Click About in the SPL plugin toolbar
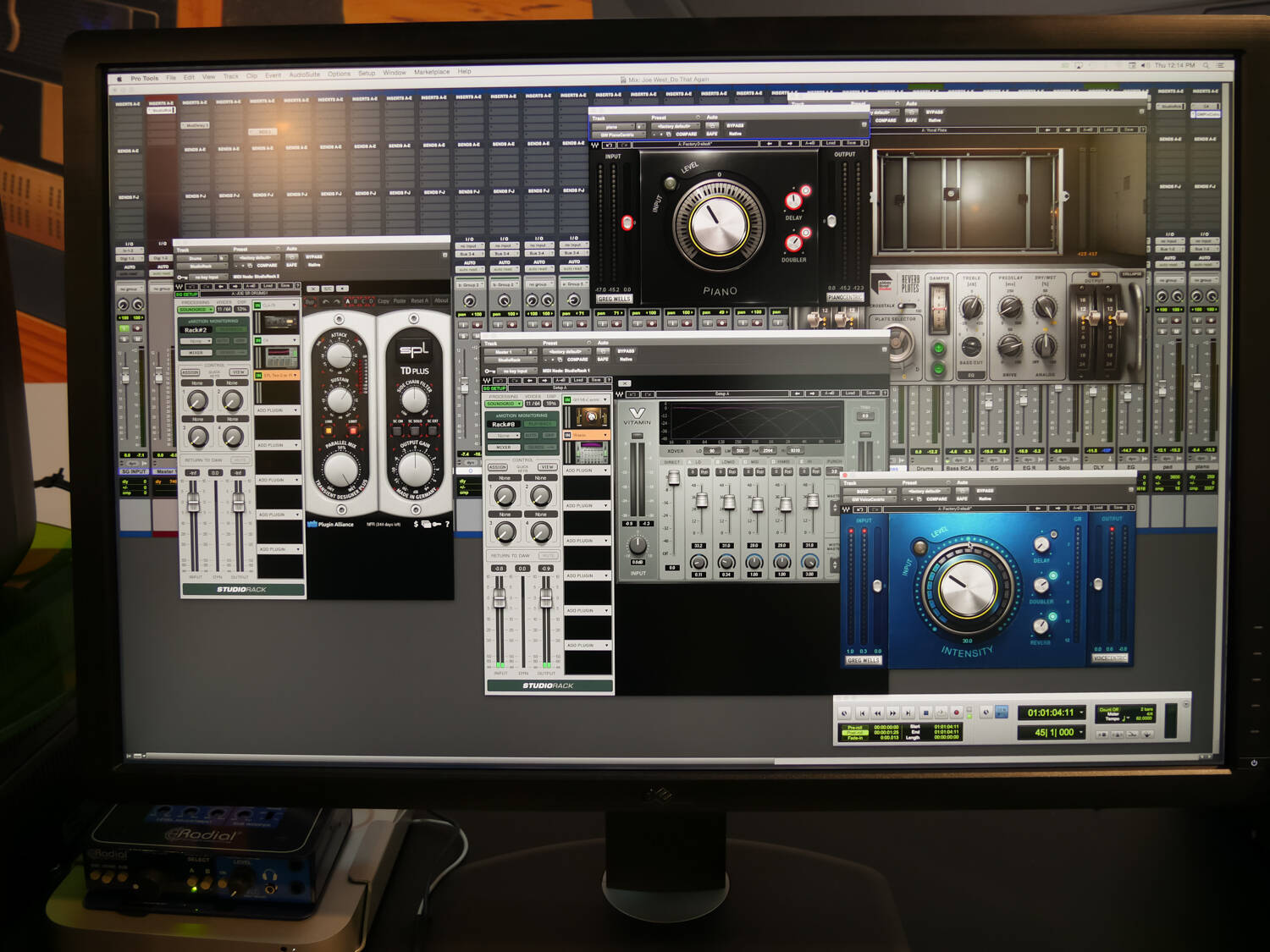The height and width of the screenshot is (952, 1270). [x=441, y=300]
